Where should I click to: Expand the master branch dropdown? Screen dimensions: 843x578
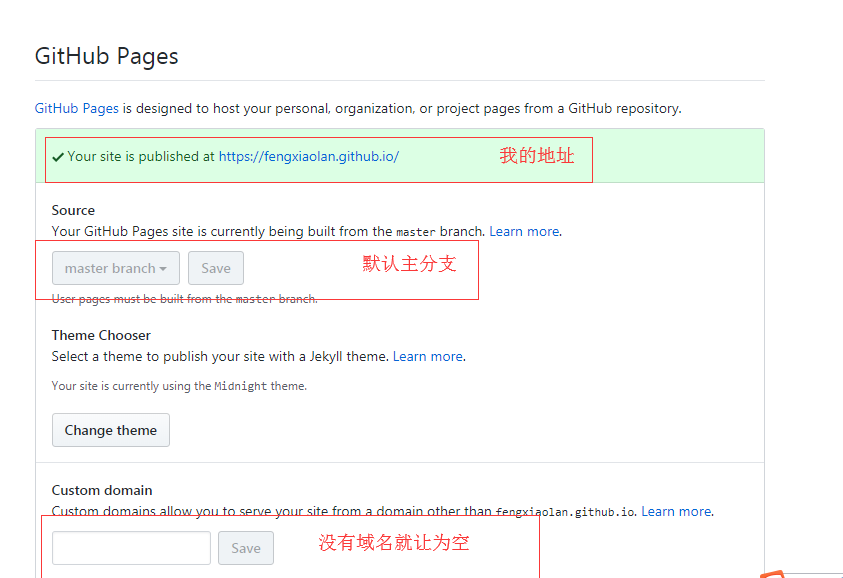coord(116,268)
